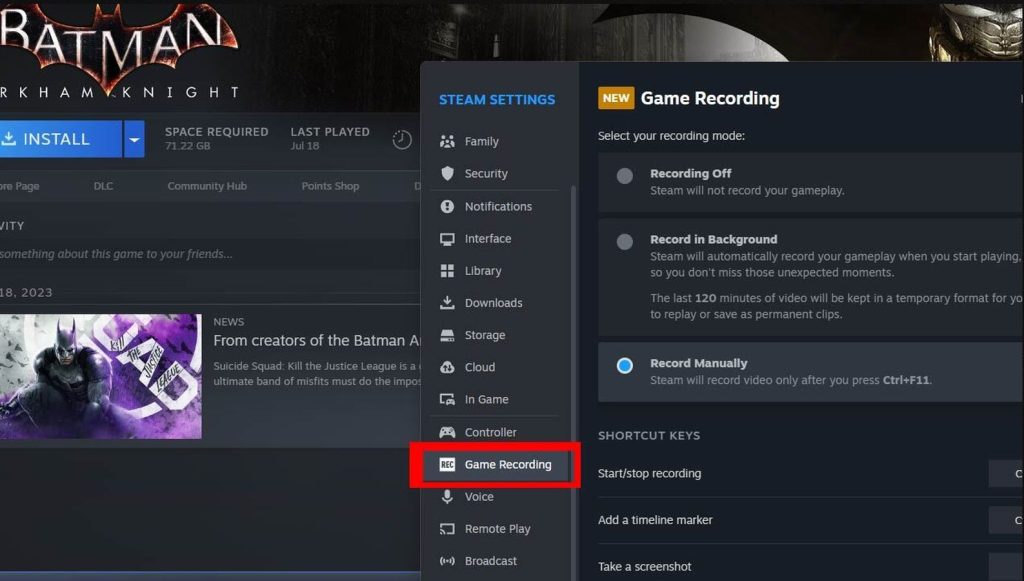The width and height of the screenshot is (1024, 581).
Task: Open the 'From creators of the Batman' headline
Action: (x=317, y=340)
